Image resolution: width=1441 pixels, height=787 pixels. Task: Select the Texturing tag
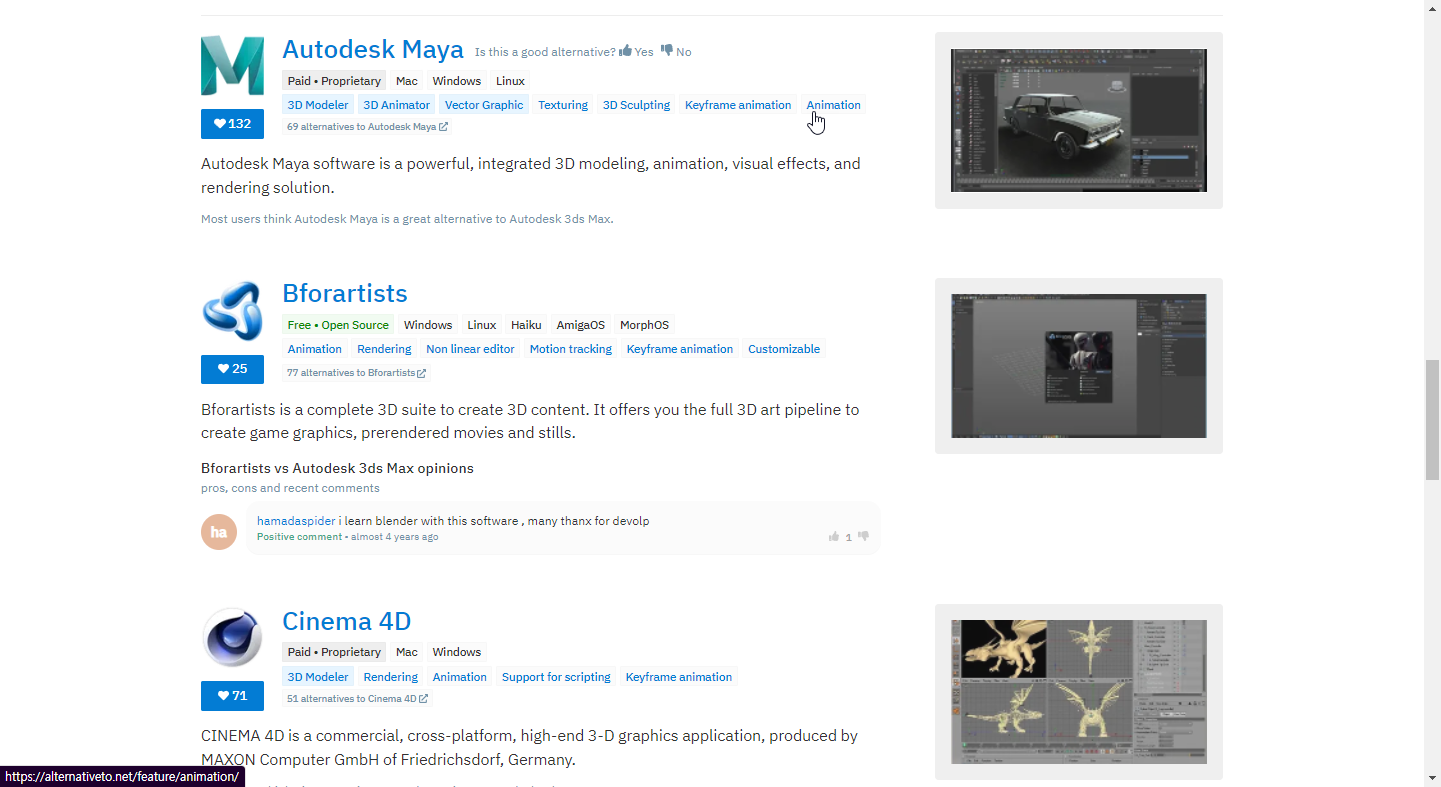[563, 105]
